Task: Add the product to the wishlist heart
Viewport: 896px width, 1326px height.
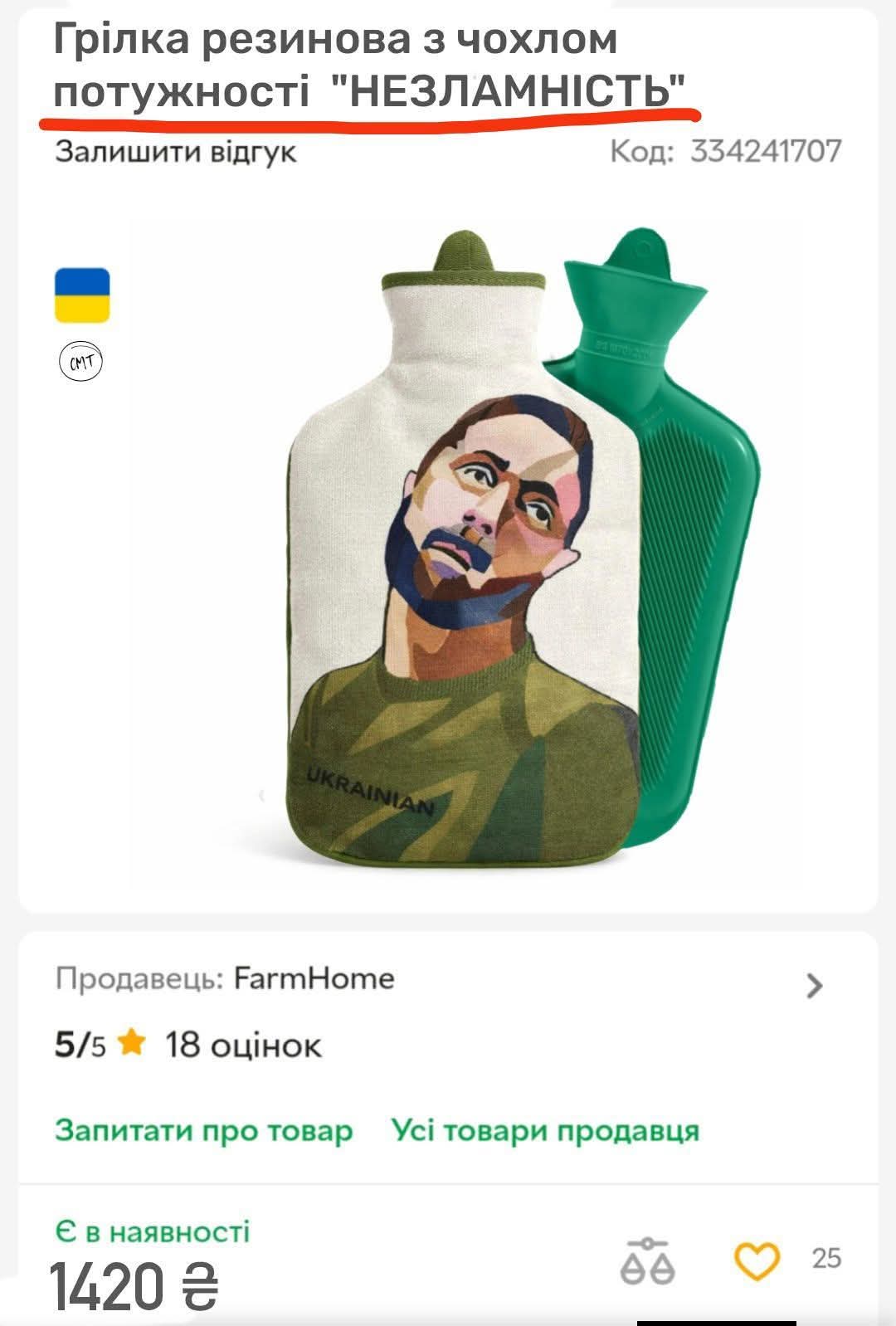Action: tap(757, 1261)
